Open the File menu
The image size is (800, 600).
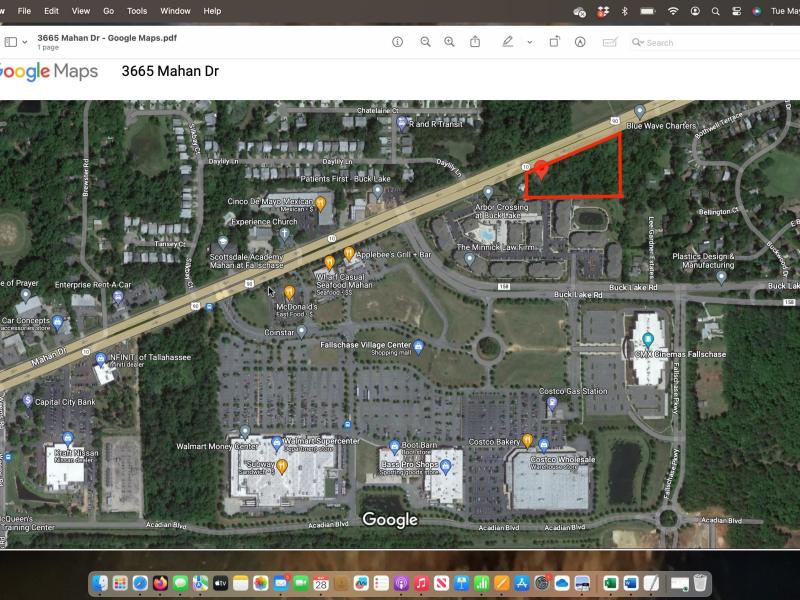pos(24,11)
